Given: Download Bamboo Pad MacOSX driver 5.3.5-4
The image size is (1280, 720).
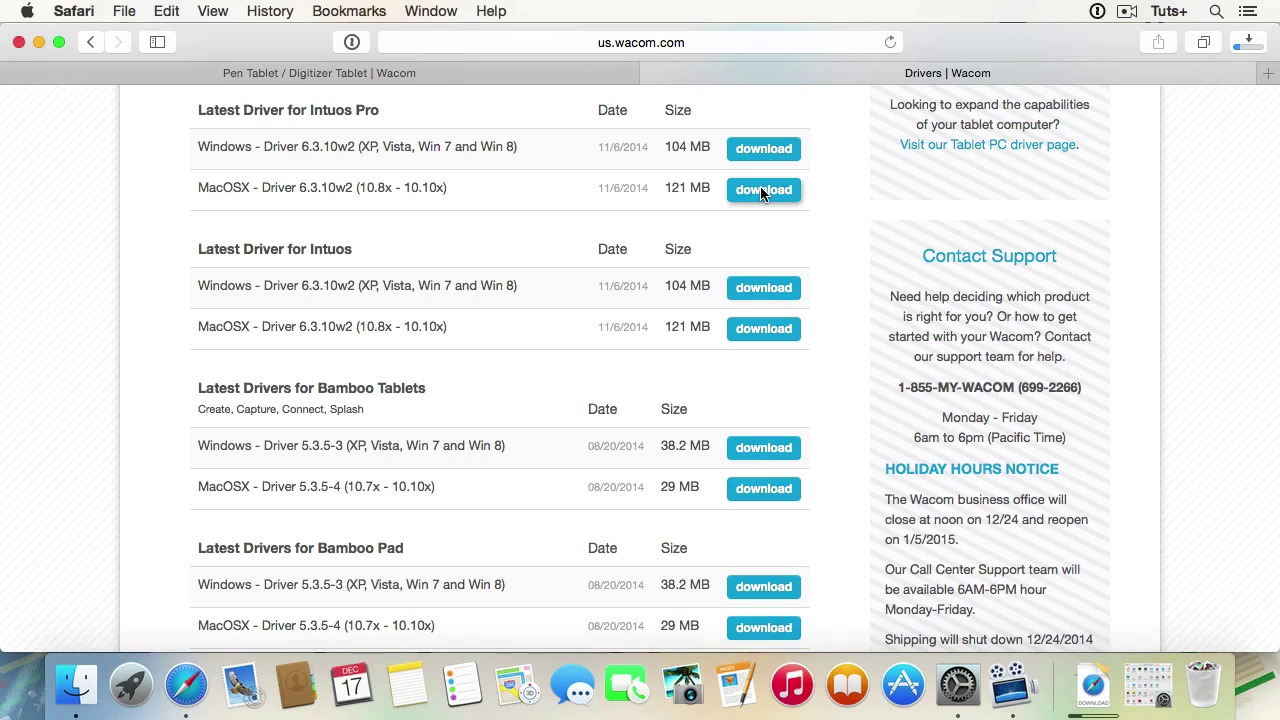Looking at the screenshot, I should tap(764, 628).
